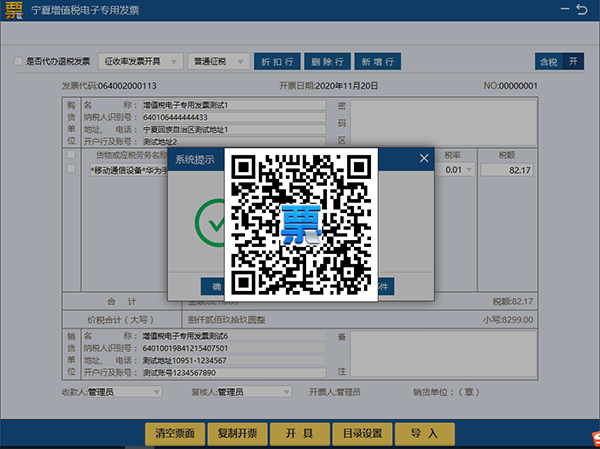Screen dimensions: 600x449
Task: Click the NO:00000001 invoice number
Action: 510,86
